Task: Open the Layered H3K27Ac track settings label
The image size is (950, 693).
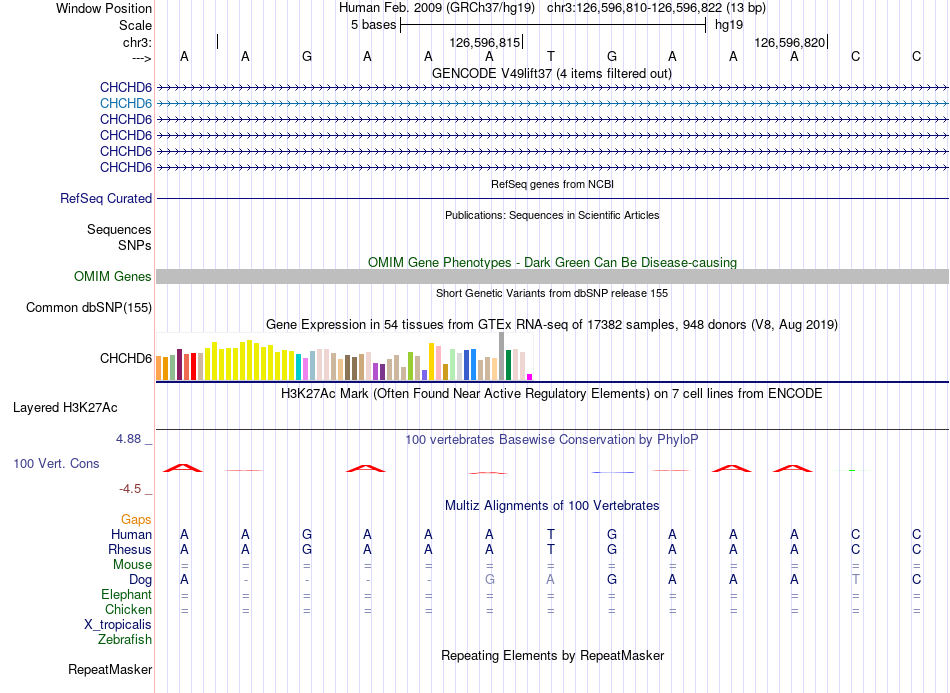Action: tap(65, 408)
